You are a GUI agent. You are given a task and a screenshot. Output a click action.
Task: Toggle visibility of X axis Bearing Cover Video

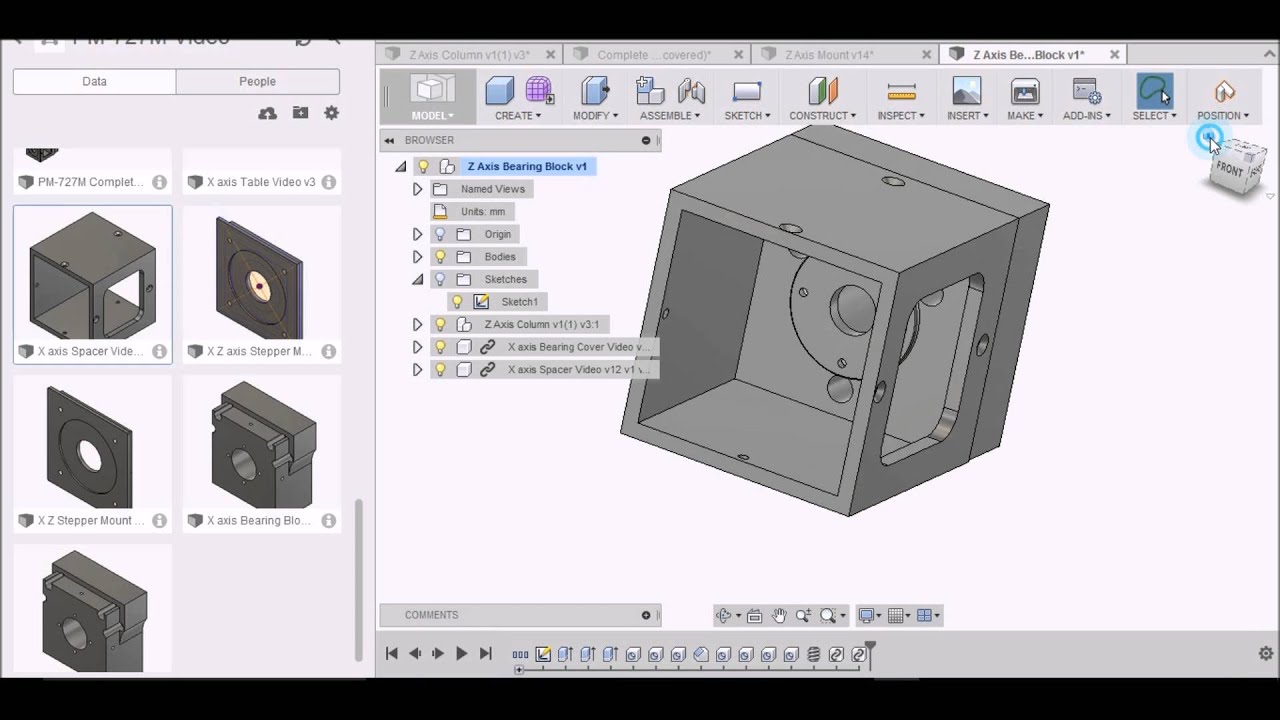[440, 347]
